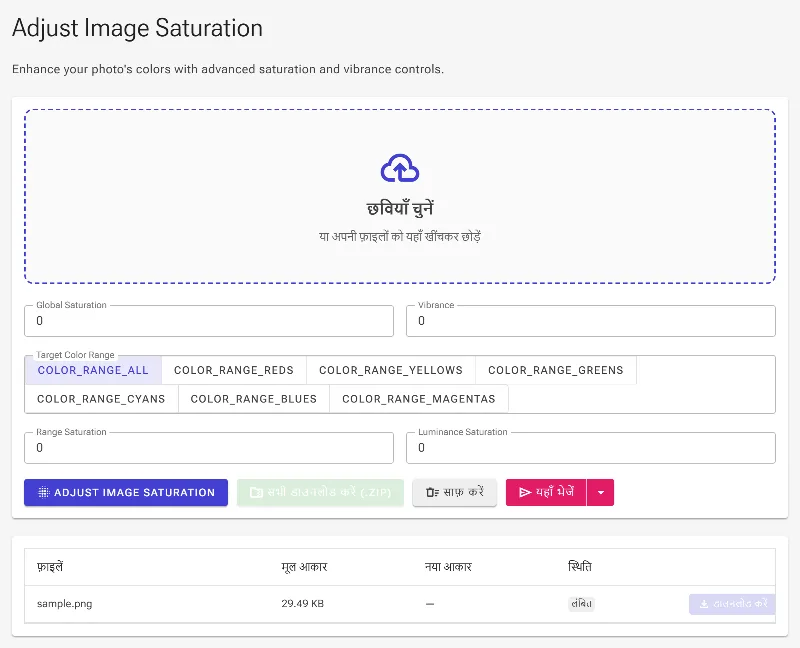Screen dimensions: 800x648
Task: Click the Adjust Image Saturation page heading
Action: click(x=137, y=28)
